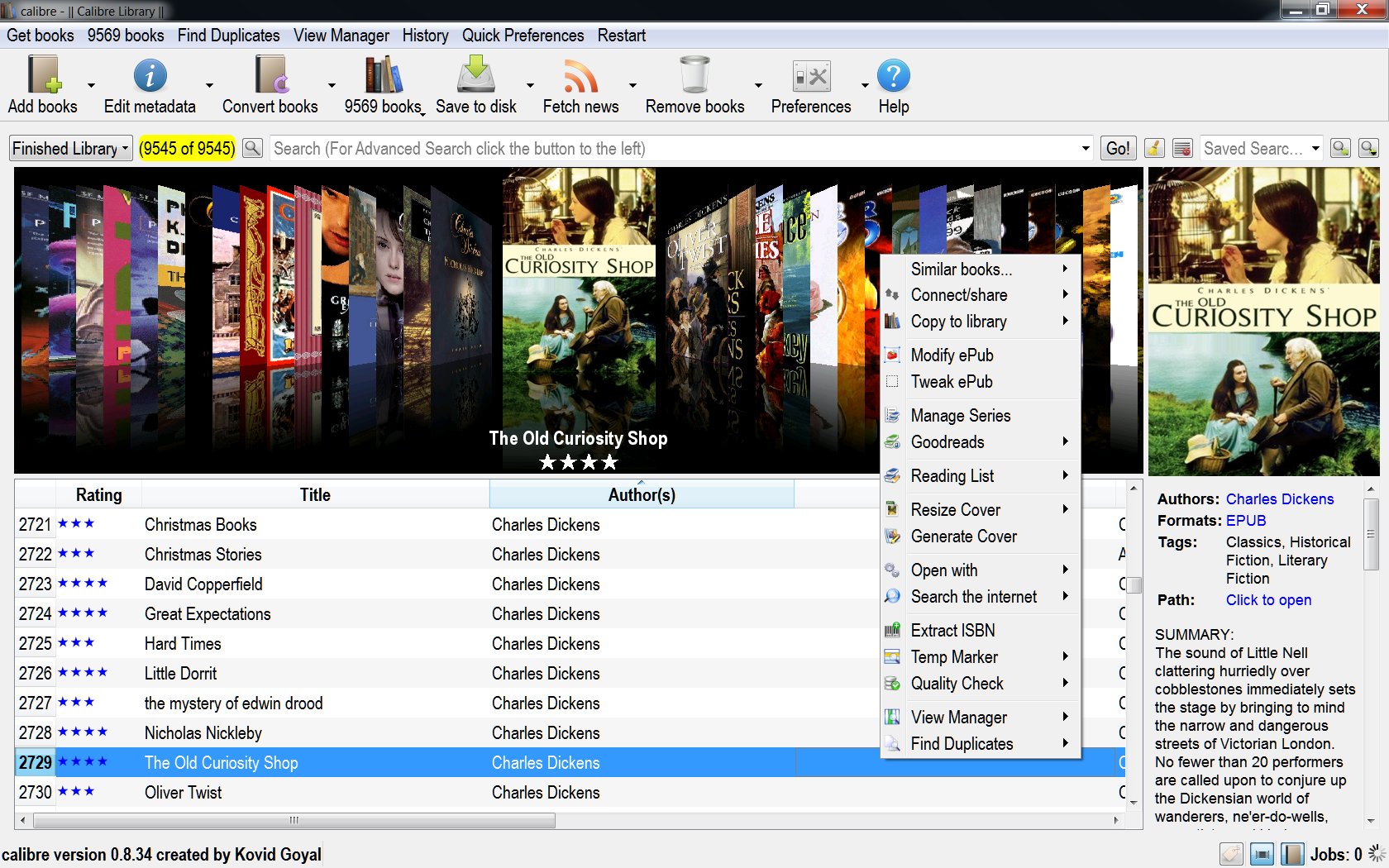This screenshot has height=868, width=1389.
Task: Open Get books in the menu bar
Action: point(41,36)
